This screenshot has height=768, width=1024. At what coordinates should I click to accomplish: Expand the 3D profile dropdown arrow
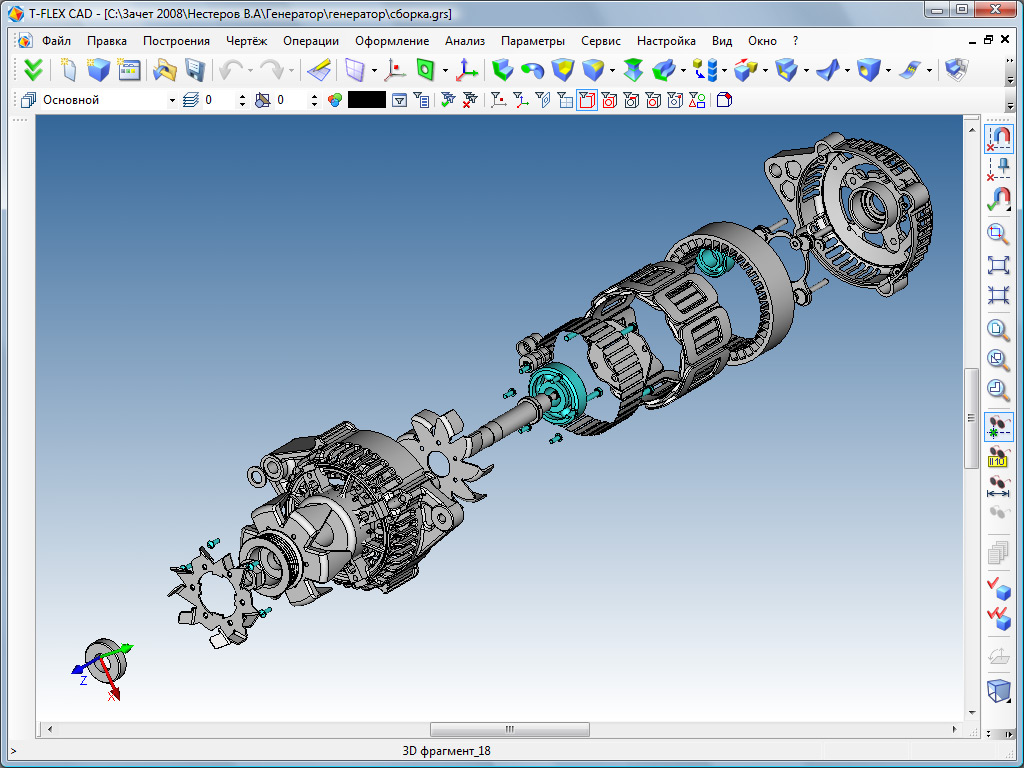[445, 71]
